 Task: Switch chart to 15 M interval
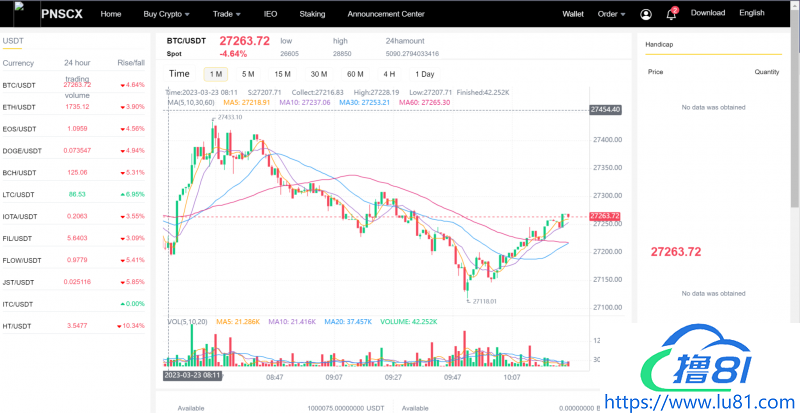282,74
